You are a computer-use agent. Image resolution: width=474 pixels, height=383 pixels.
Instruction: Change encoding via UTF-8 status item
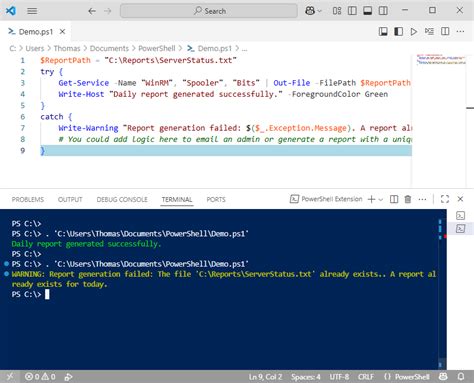(339, 377)
